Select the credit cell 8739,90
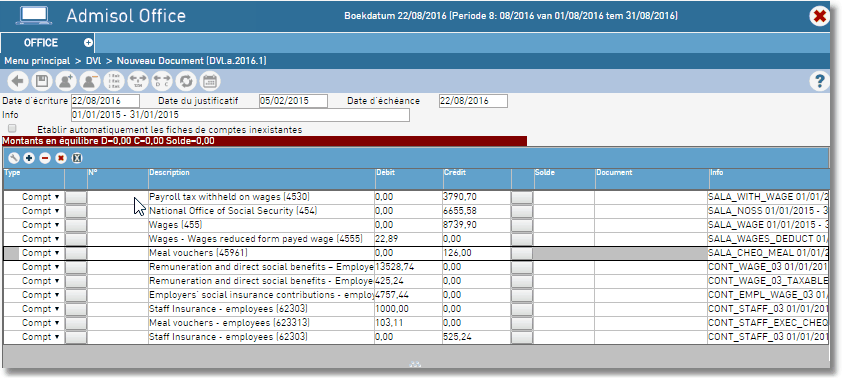Viewport: 842px width, 380px height. (477, 225)
